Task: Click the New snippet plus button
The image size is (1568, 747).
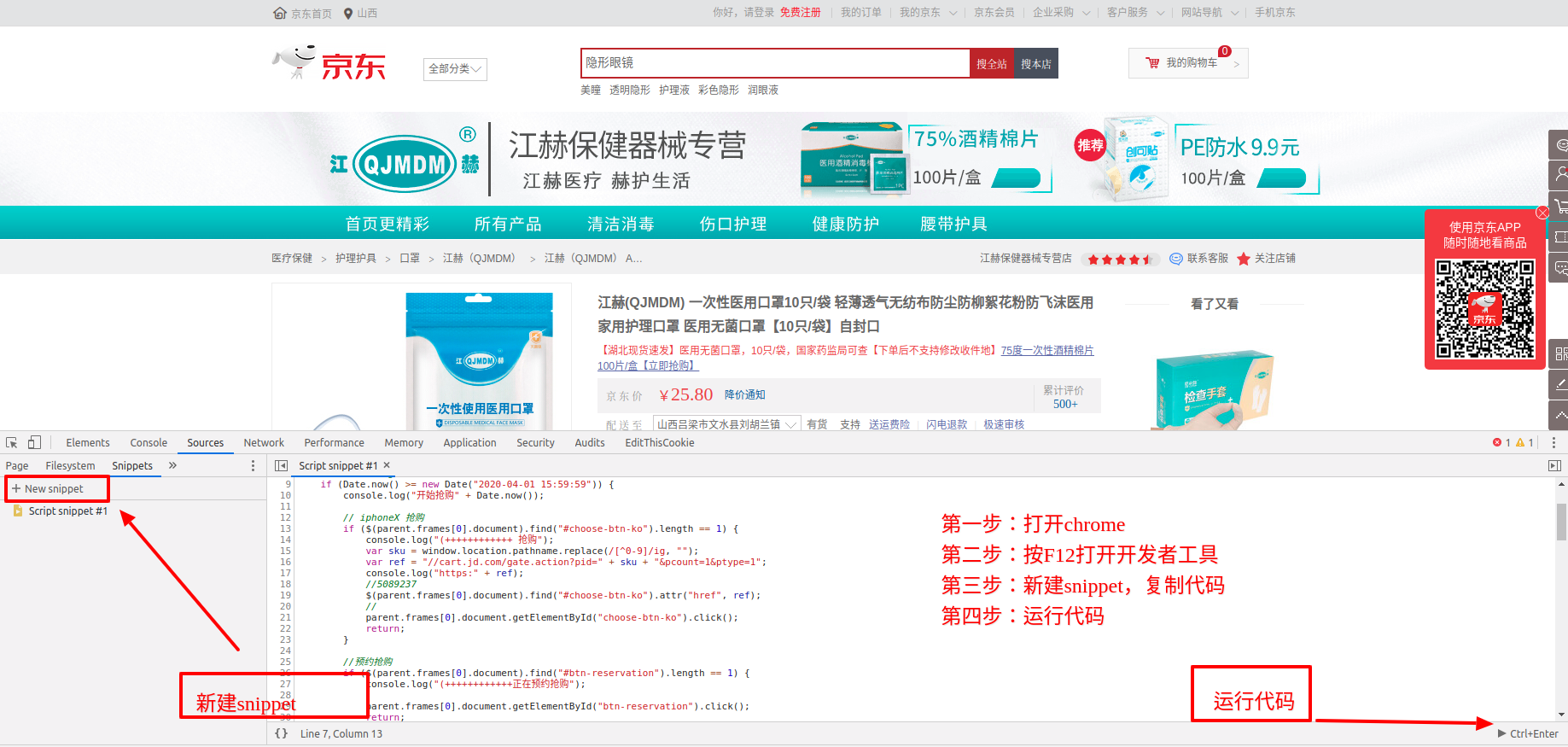Action: [48, 488]
